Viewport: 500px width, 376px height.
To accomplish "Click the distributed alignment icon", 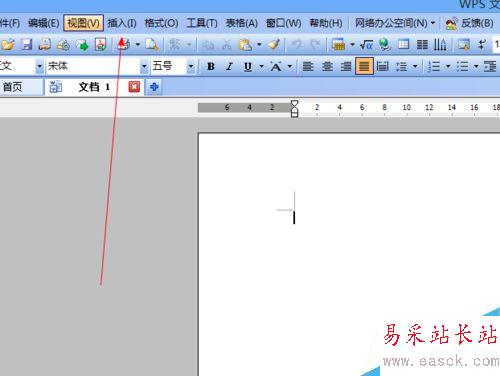I will (x=382, y=66).
